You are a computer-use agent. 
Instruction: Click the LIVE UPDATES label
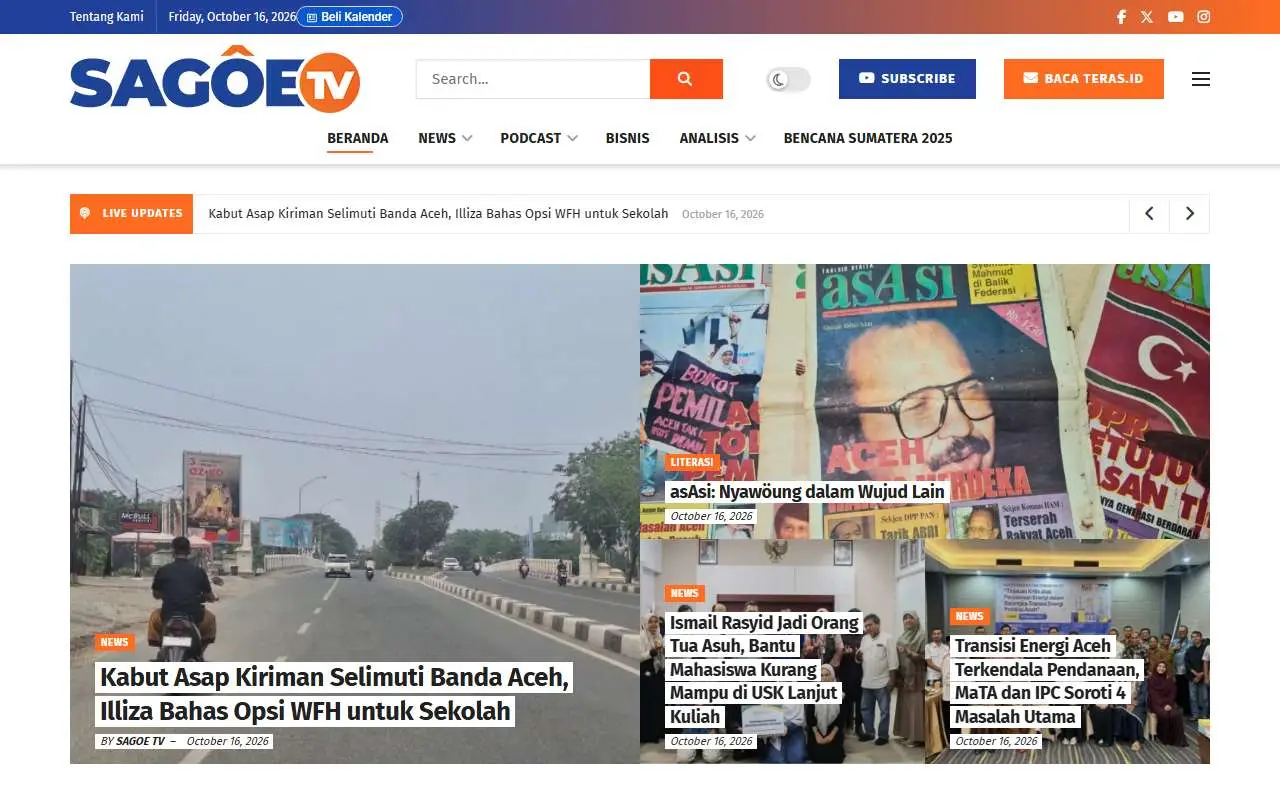click(131, 214)
